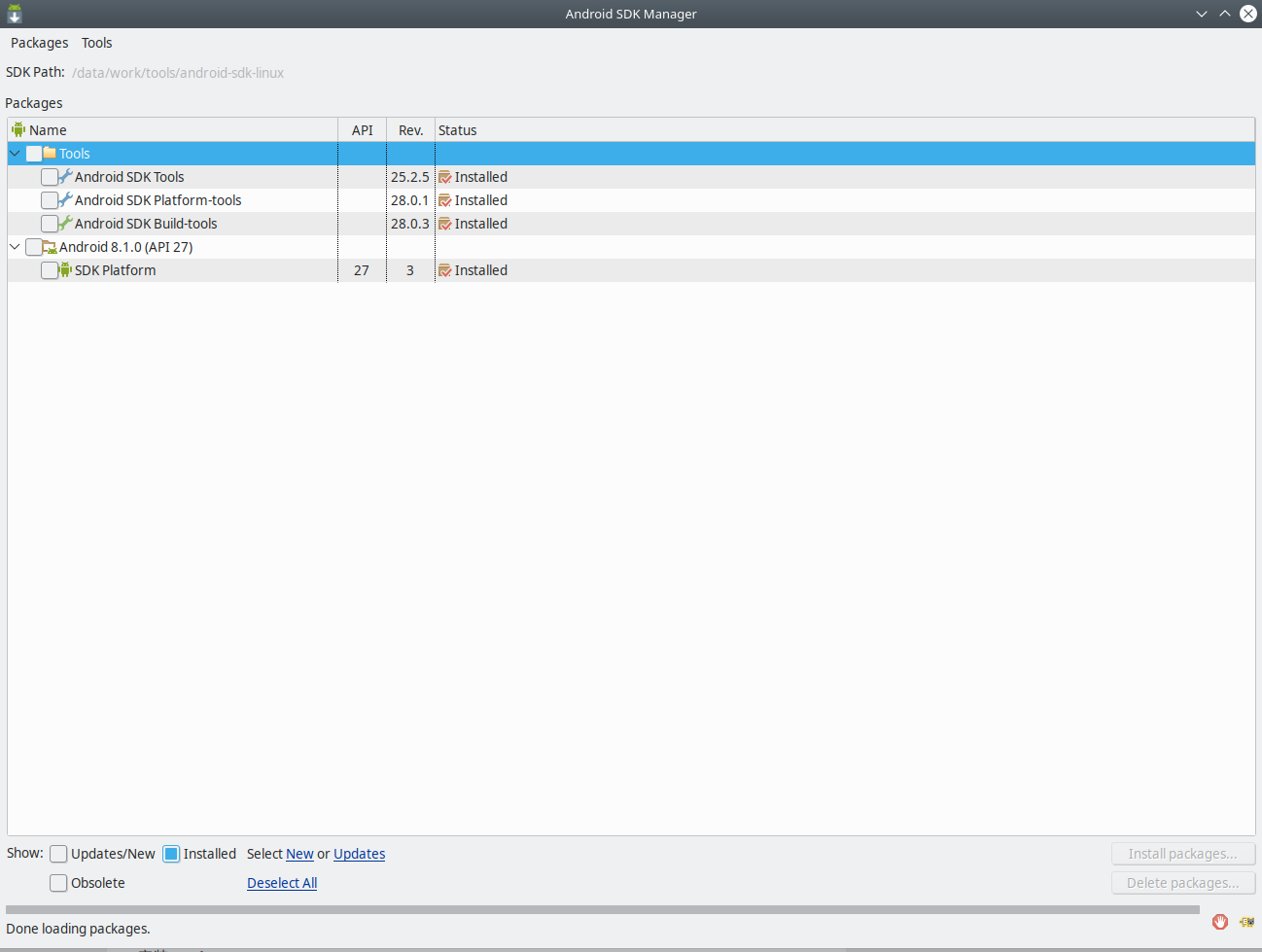
Task: Click the Install packages... button
Action: 1183,854
